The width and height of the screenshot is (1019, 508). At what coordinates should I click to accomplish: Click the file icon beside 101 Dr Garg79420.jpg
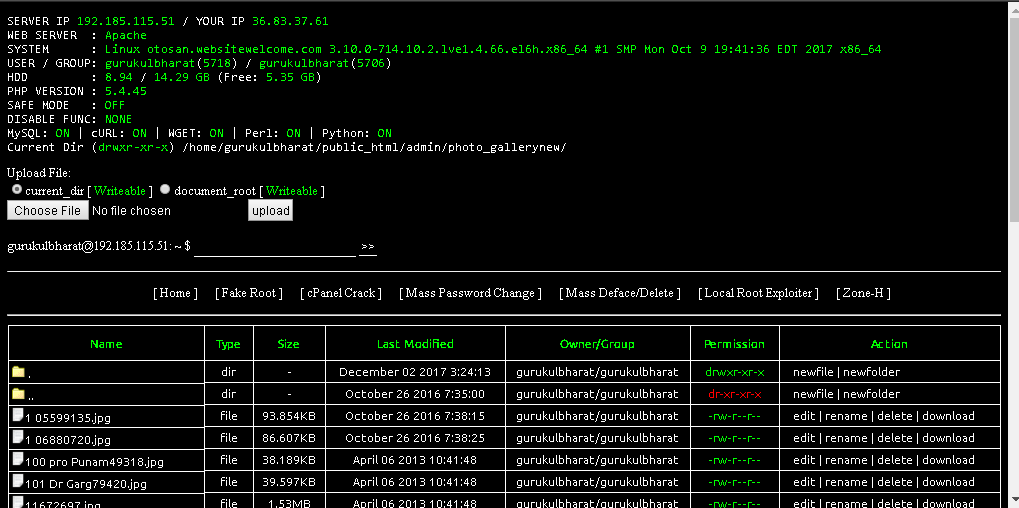click(x=18, y=482)
